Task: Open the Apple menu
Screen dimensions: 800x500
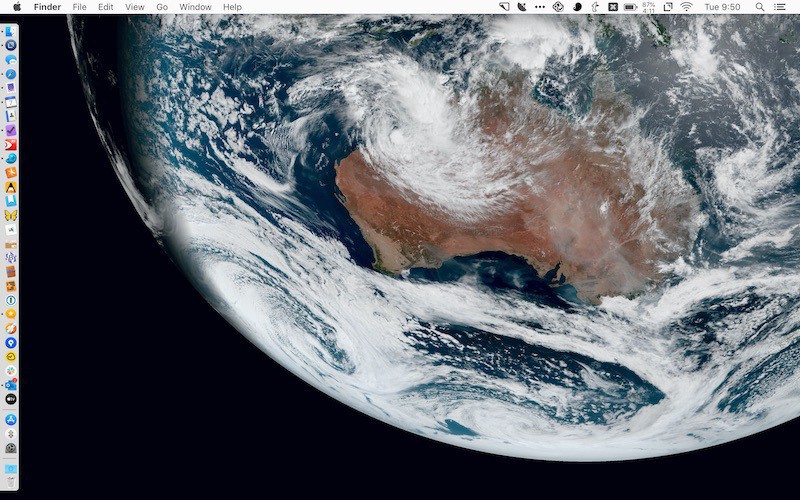Action: (17, 7)
